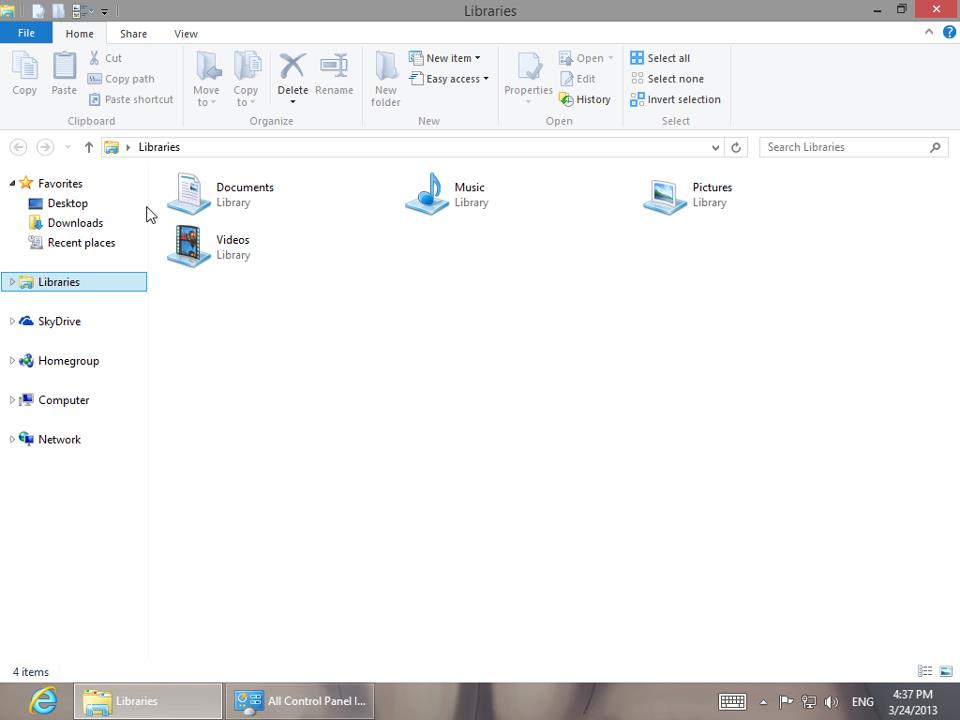Click All Control Panel Items taskbar button

point(300,702)
